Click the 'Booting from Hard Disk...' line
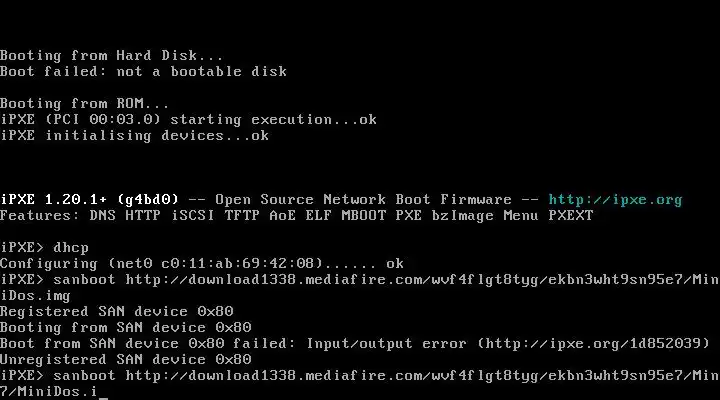Screen dimensions: 720x400 112,55
